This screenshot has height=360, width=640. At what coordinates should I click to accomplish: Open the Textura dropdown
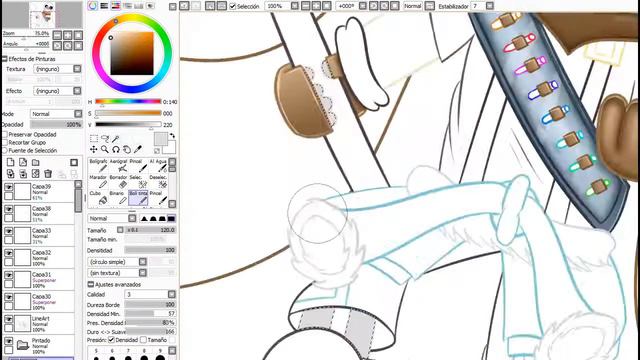coord(58,69)
